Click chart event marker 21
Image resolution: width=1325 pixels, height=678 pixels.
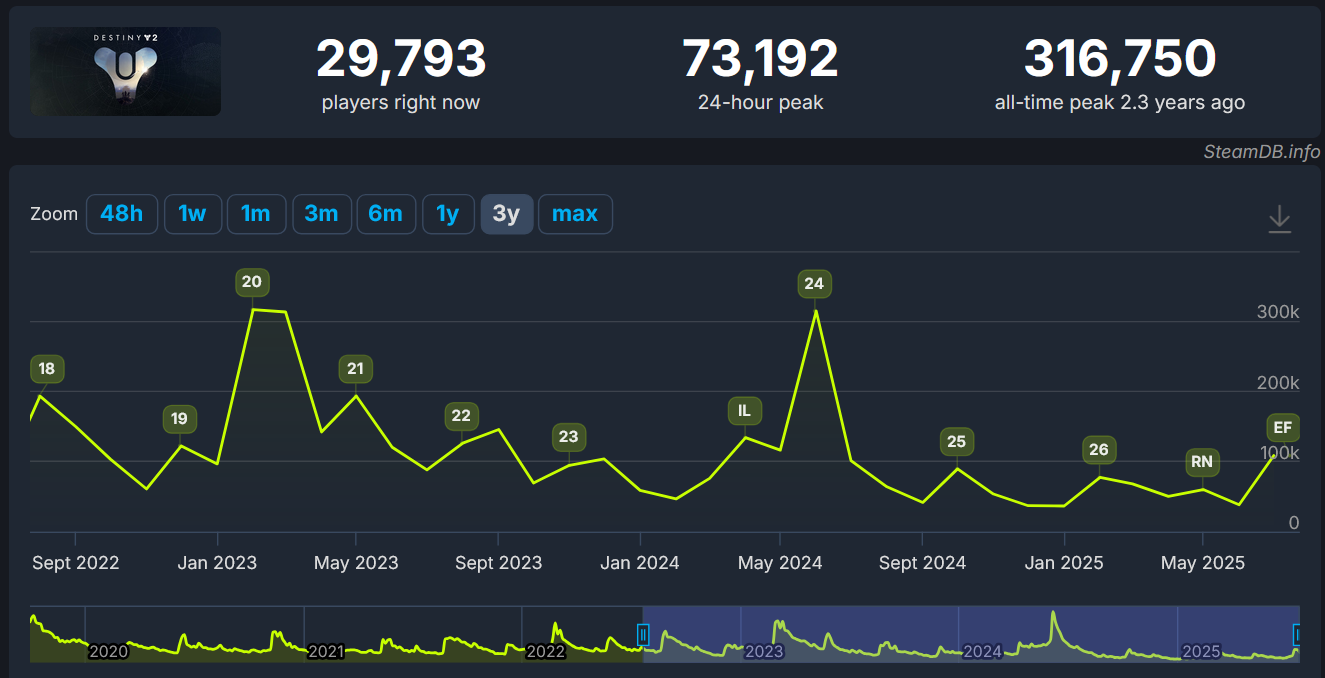356,369
